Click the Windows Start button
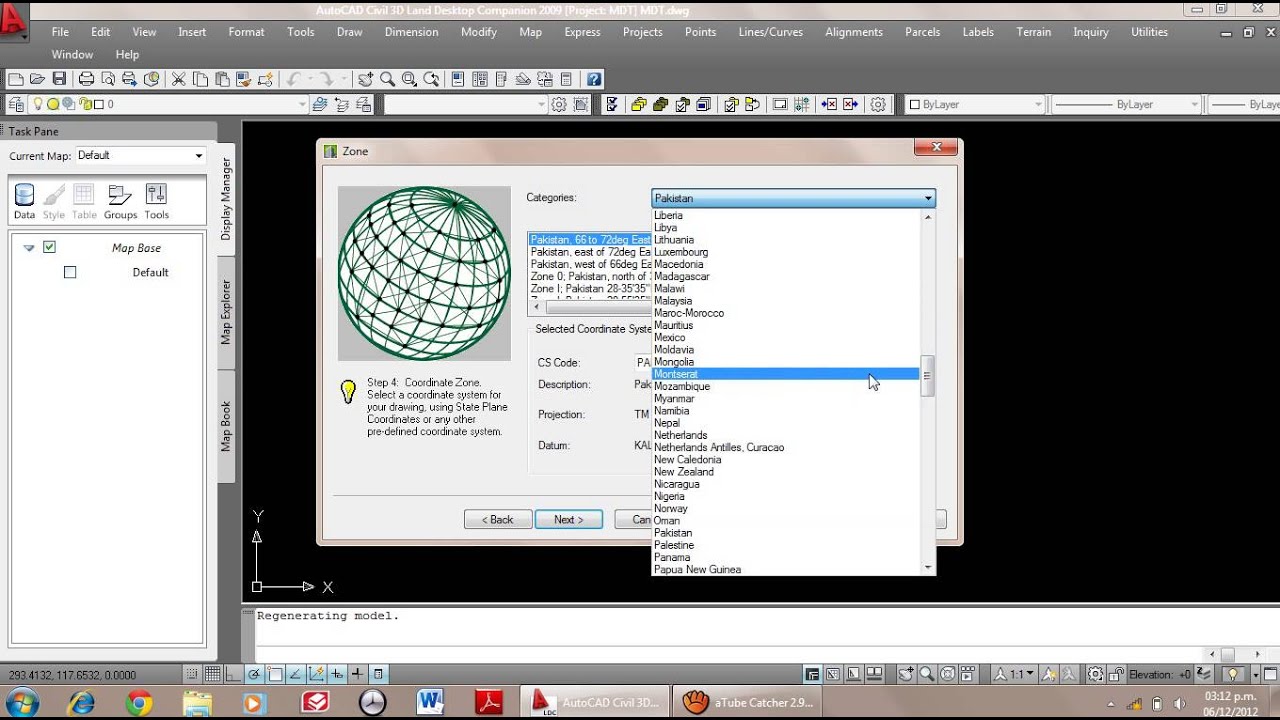This screenshot has height=720, width=1280. (x=22, y=703)
